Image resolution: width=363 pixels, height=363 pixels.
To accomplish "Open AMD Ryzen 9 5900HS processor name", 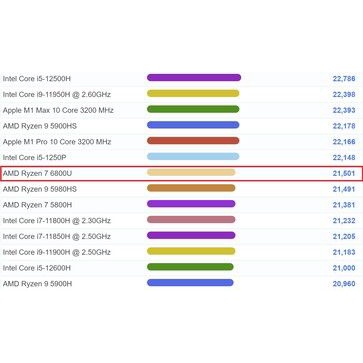I will tap(40, 126).
